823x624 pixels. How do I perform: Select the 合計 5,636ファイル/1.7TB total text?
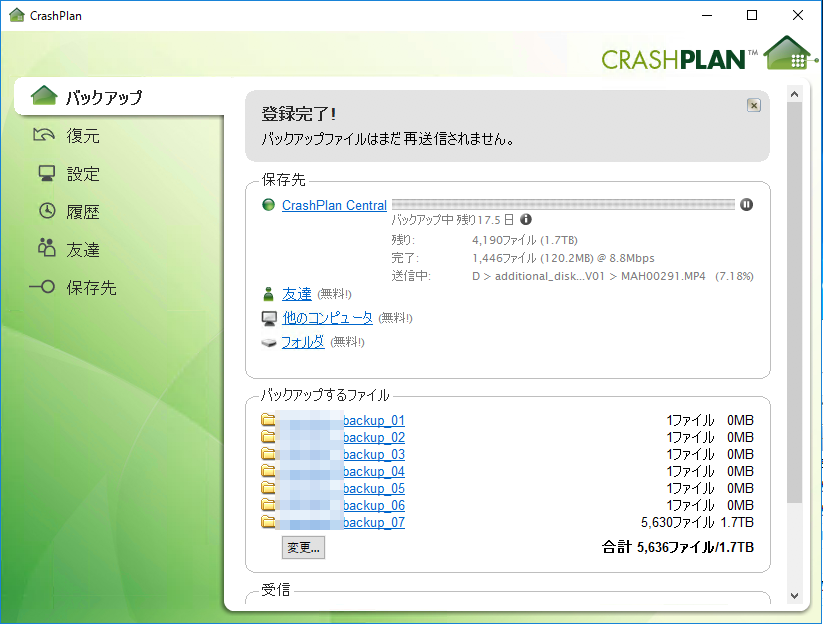(678, 547)
